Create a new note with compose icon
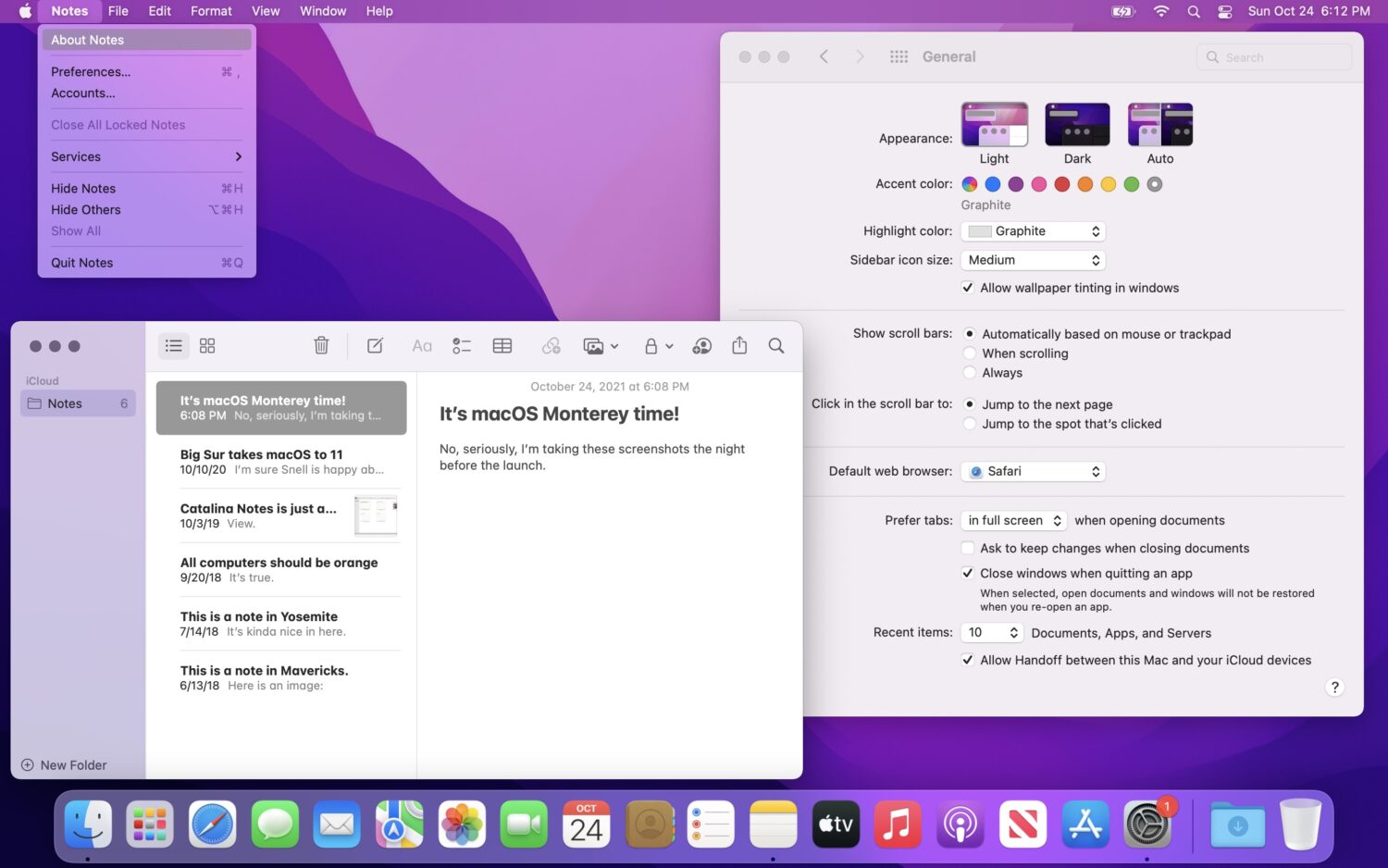1388x868 pixels. [x=375, y=345]
